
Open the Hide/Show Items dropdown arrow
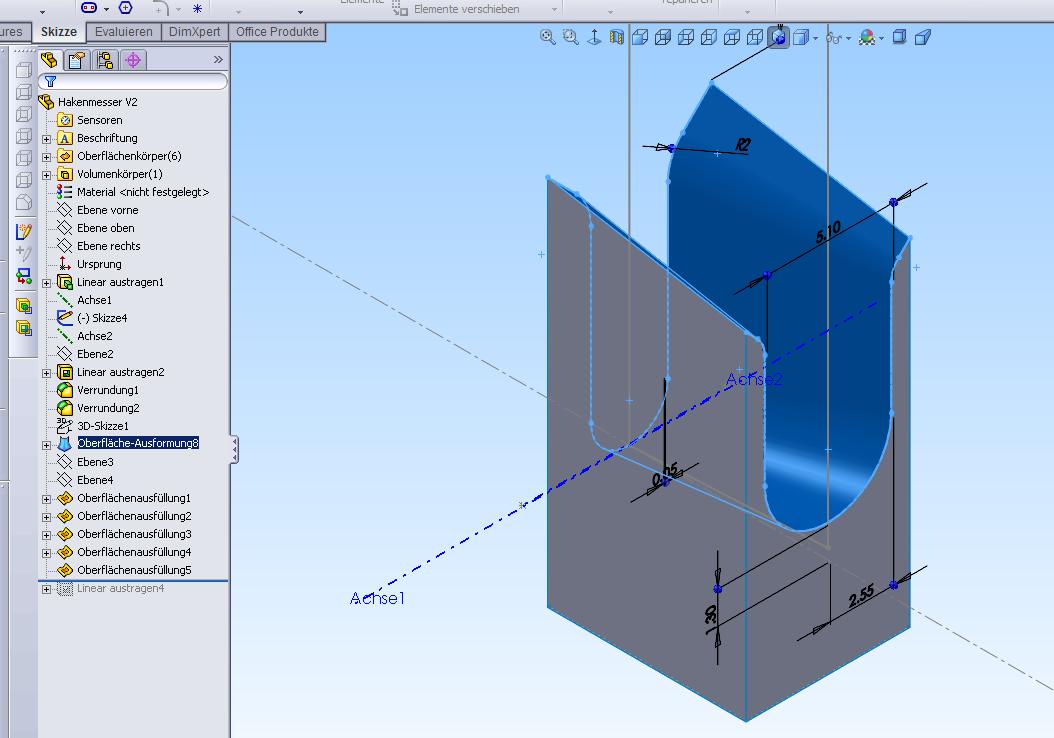tap(848, 38)
